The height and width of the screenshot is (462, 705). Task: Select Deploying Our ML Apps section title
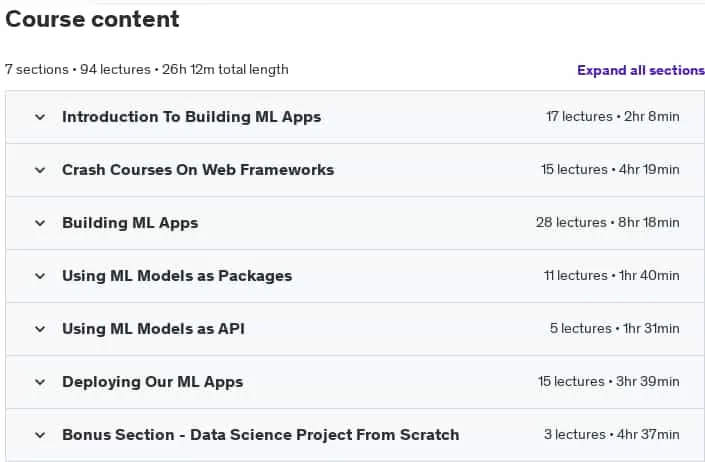[x=152, y=382]
